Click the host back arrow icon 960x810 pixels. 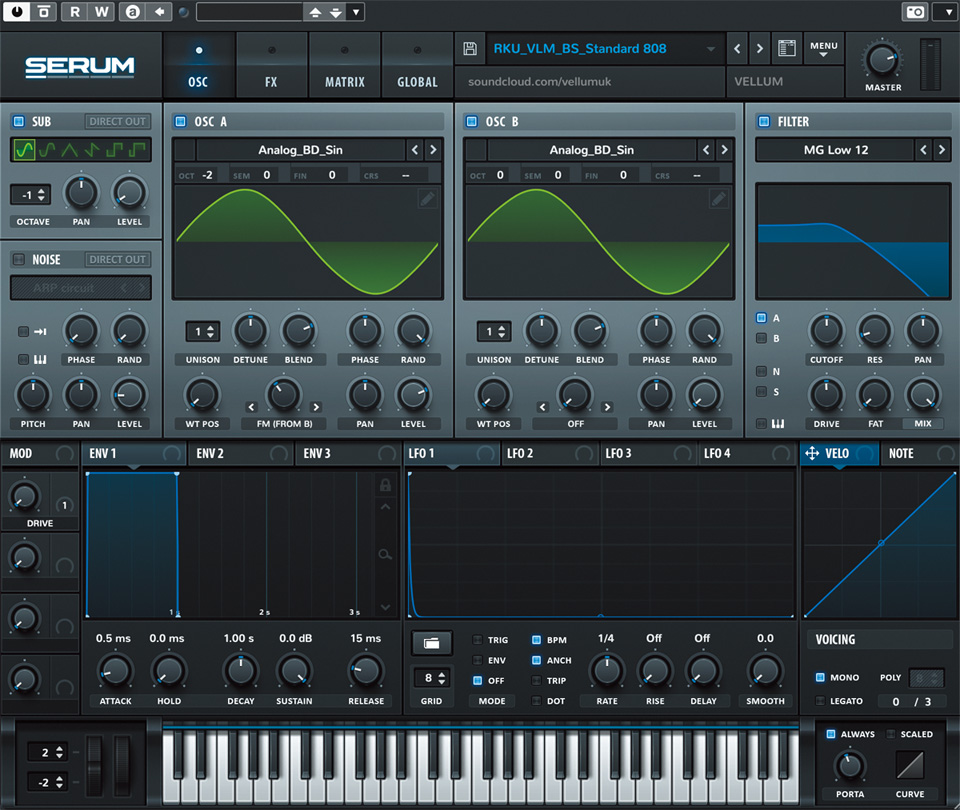click(x=159, y=12)
